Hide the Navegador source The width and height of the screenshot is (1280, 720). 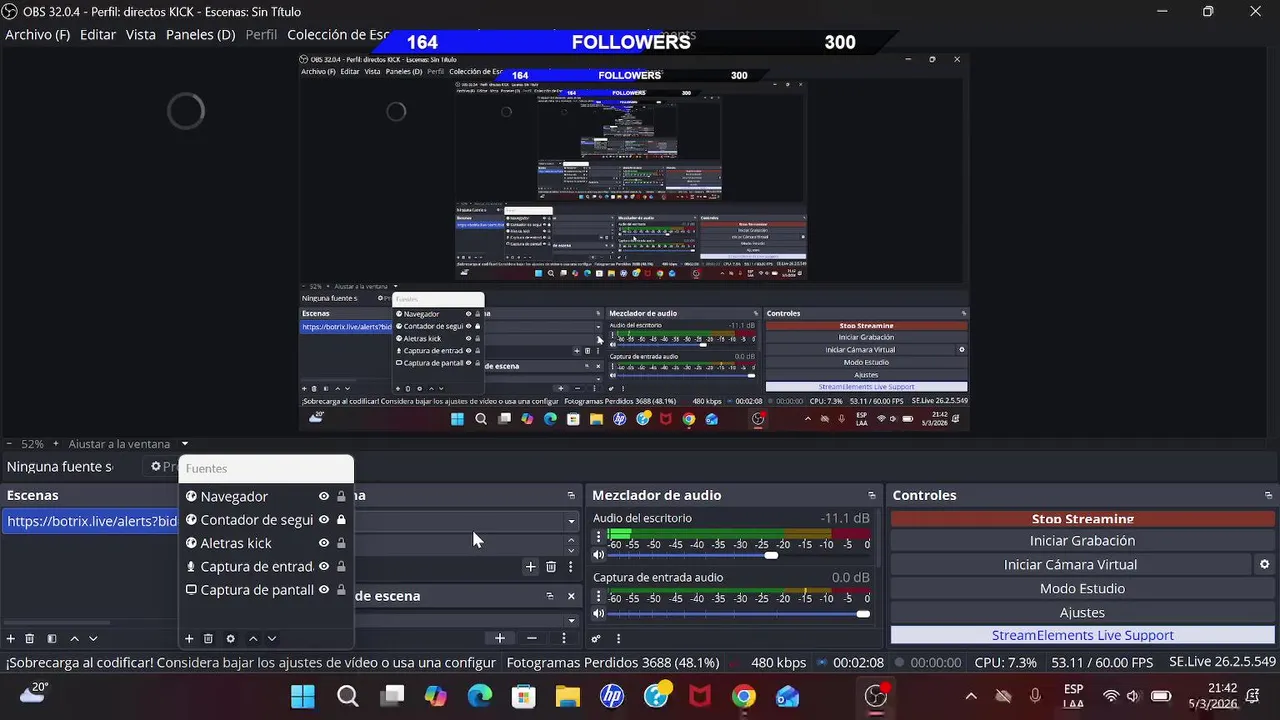tap(324, 496)
